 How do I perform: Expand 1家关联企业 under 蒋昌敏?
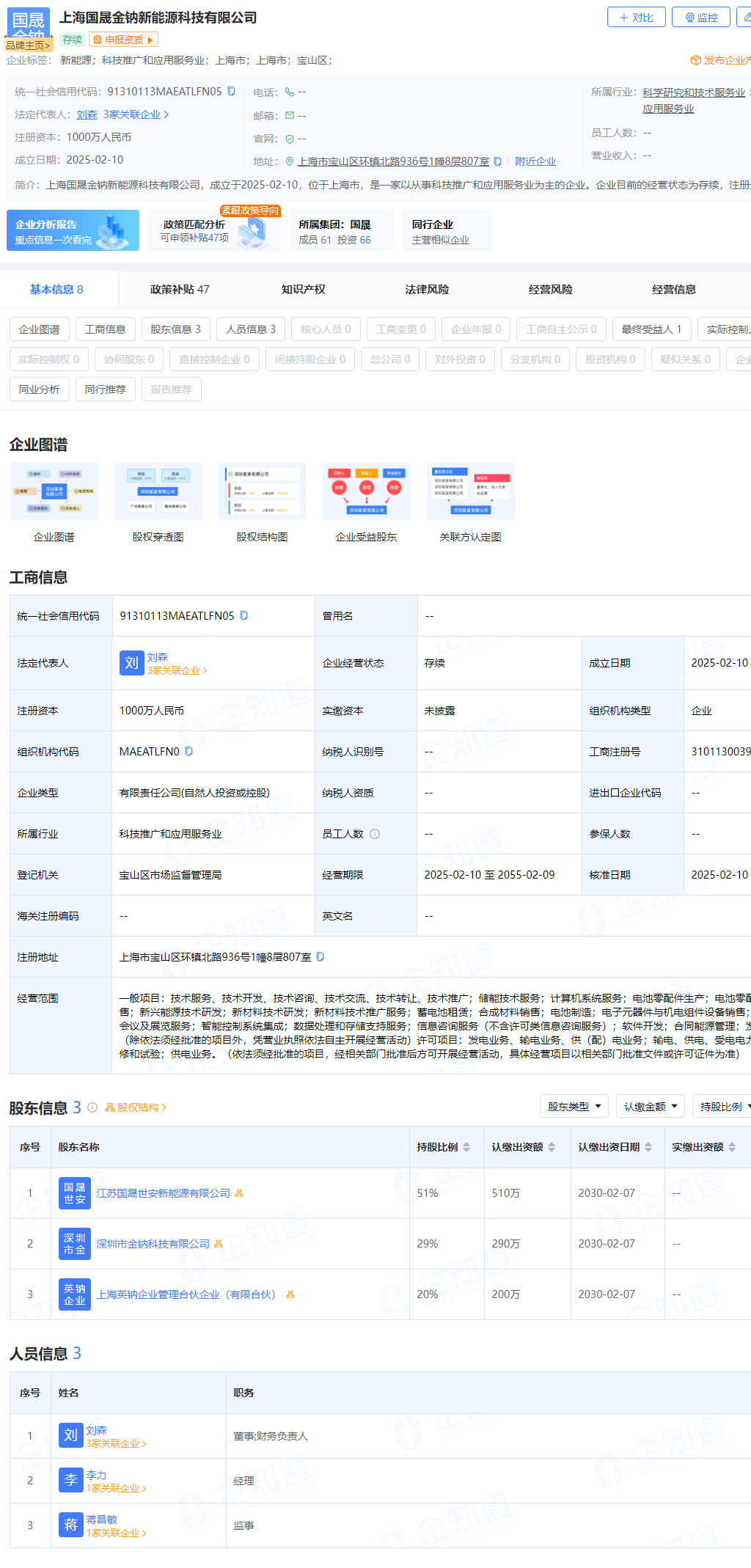[x=116, y=1533]
